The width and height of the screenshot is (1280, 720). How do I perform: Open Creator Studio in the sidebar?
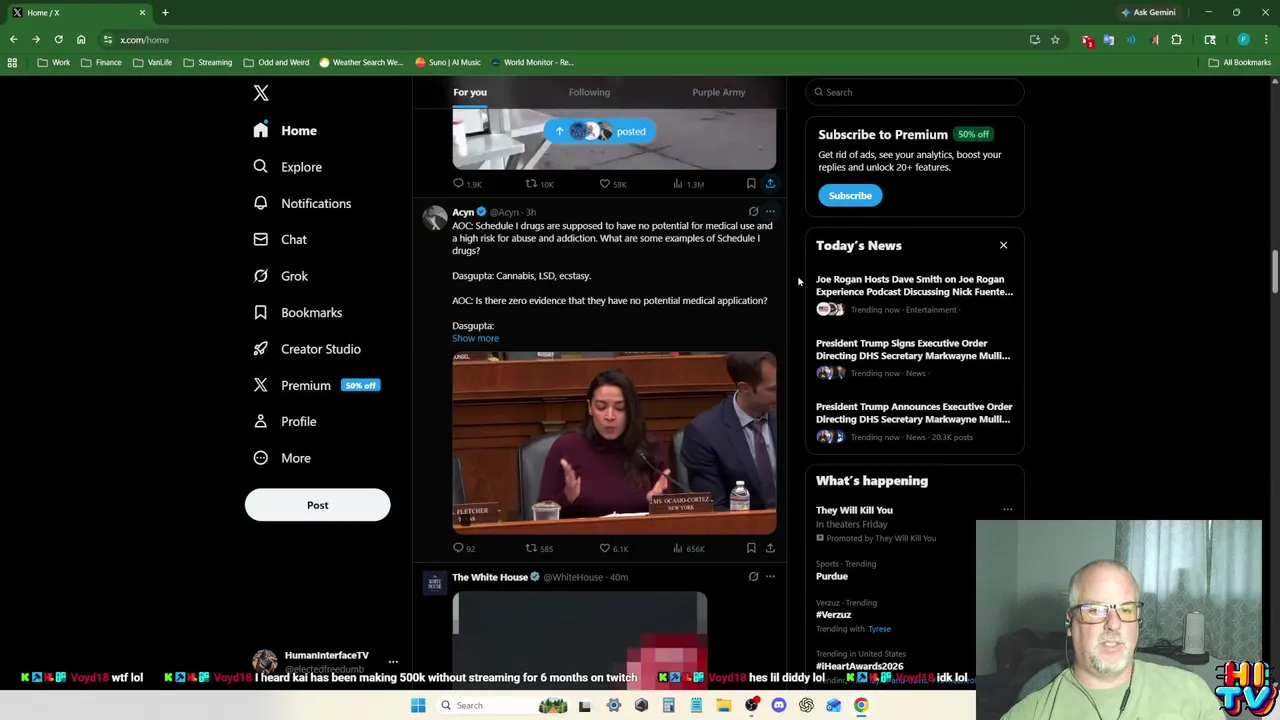(x=307, y=349)
